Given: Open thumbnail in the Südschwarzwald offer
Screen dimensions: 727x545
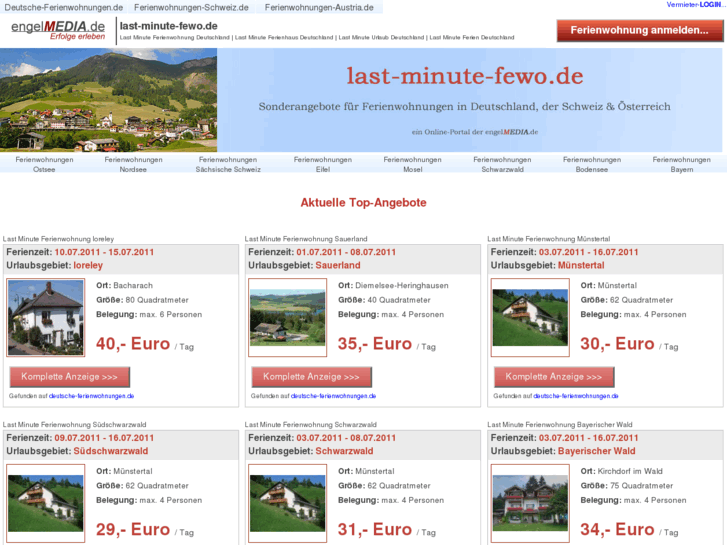Looking at the screenshot, I should 45,503.
